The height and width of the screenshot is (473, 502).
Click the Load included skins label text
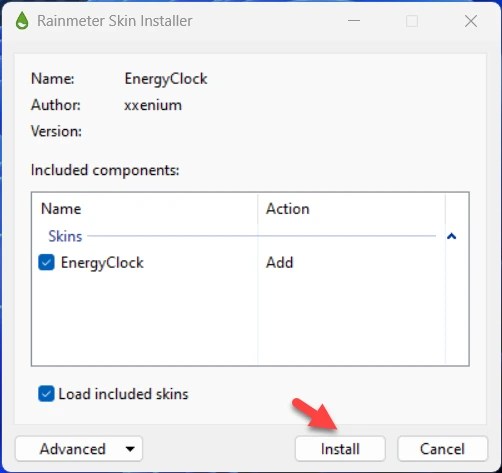123,394
